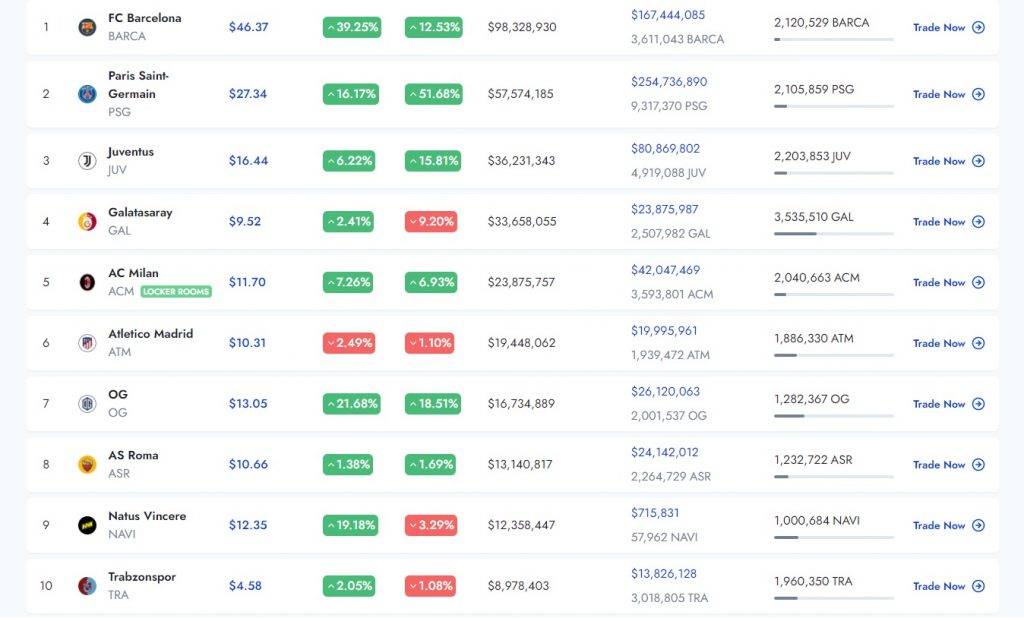Select the Natus Vincere token name

click(x=147, y=516)
